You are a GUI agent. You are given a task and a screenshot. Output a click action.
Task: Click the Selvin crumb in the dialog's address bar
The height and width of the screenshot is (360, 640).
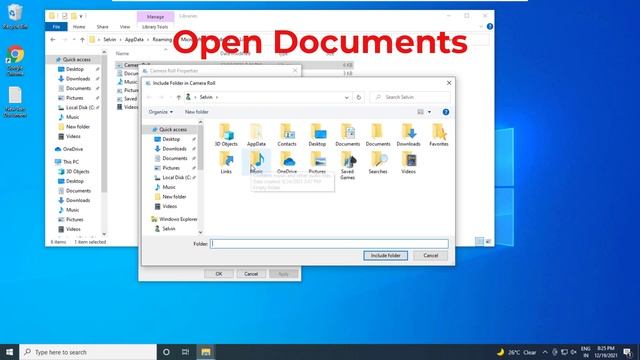tap(206, 97)
